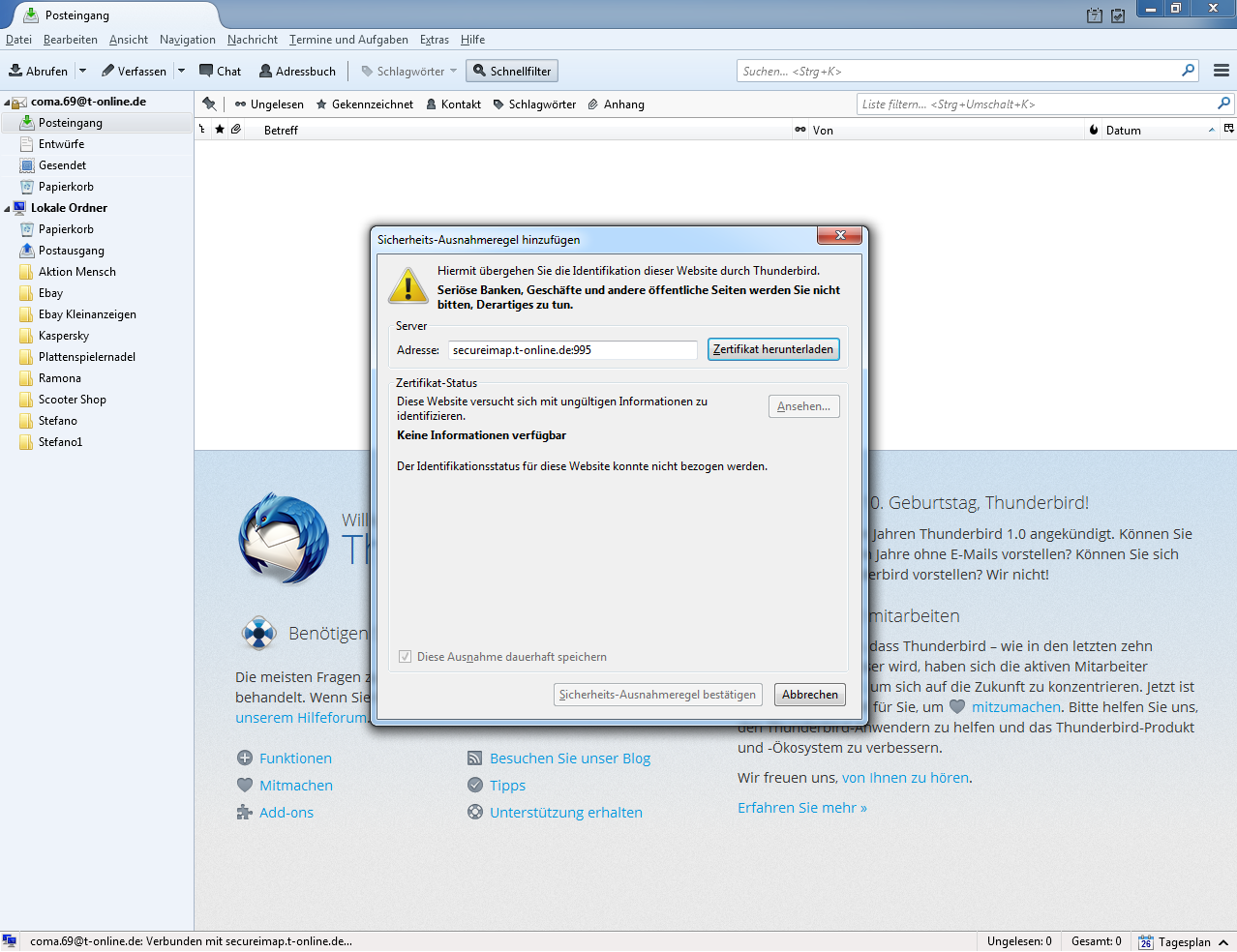Screen dimensions: 1237x952
Task: Toggle the Anhang quick filter
Action: [616, 104]
